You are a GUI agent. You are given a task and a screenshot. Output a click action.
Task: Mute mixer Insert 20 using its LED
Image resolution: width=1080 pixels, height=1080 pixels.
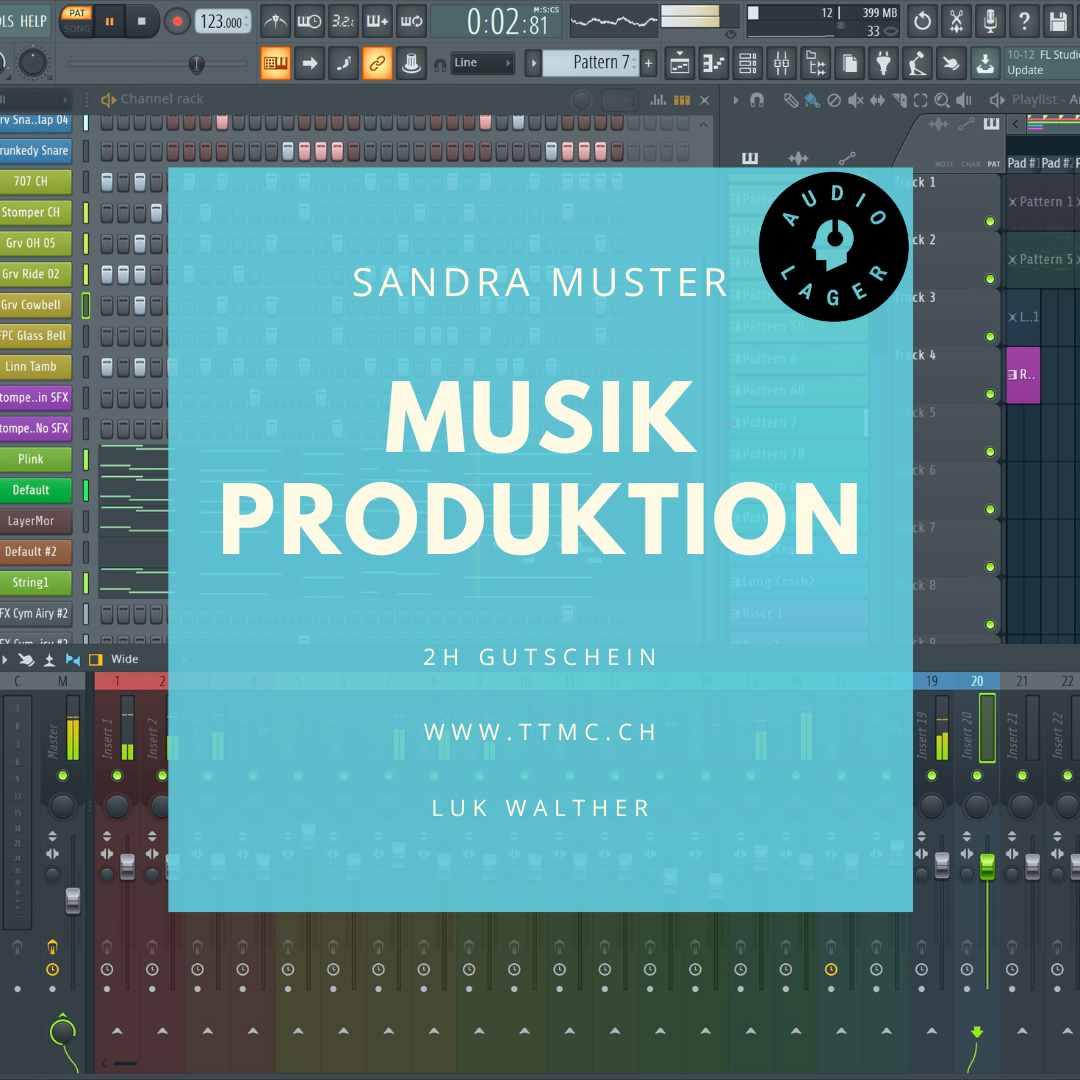977,776
